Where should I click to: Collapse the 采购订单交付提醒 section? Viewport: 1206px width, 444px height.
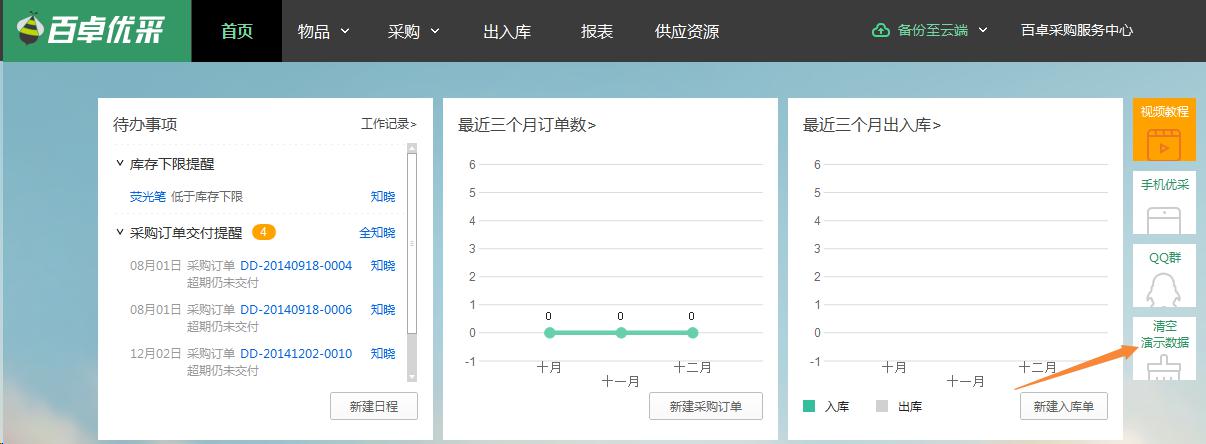pos(119,233)
